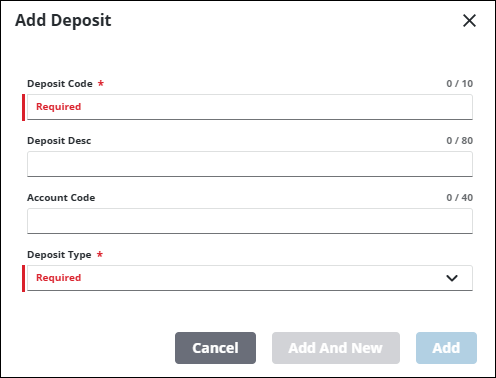Viewport: 496px width, 378px height.
Task: Close the Add Deposit dialog with X
Action: 469,21
